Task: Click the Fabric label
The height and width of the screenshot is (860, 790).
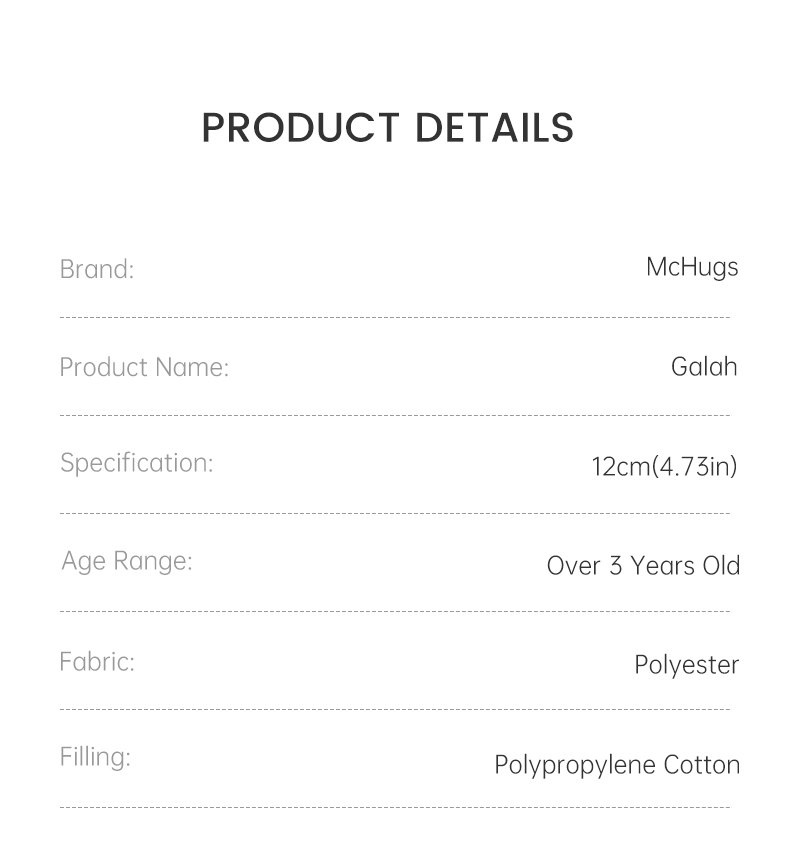Action: point(97,661)
